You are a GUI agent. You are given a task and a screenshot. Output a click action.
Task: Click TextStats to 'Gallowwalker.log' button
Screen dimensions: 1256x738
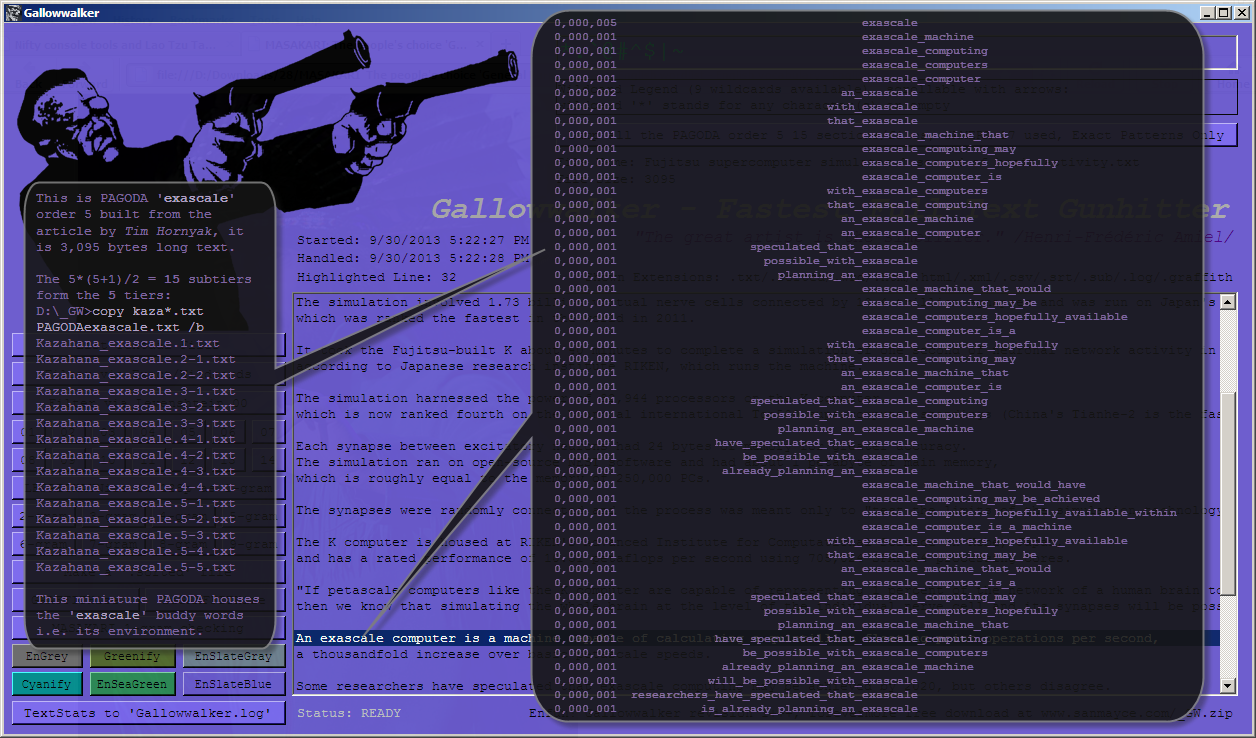point(149,713)
